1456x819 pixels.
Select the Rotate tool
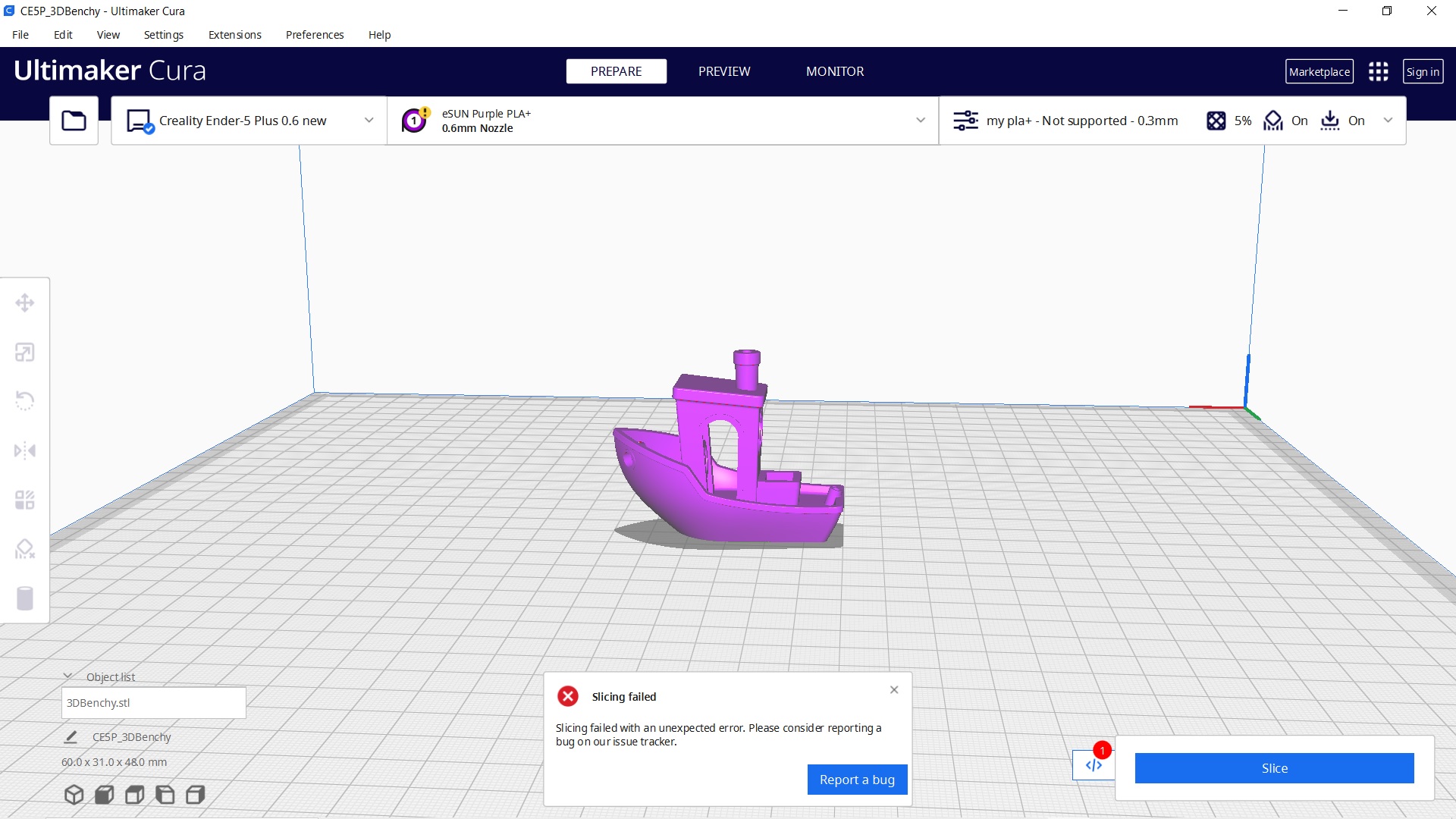25,400
